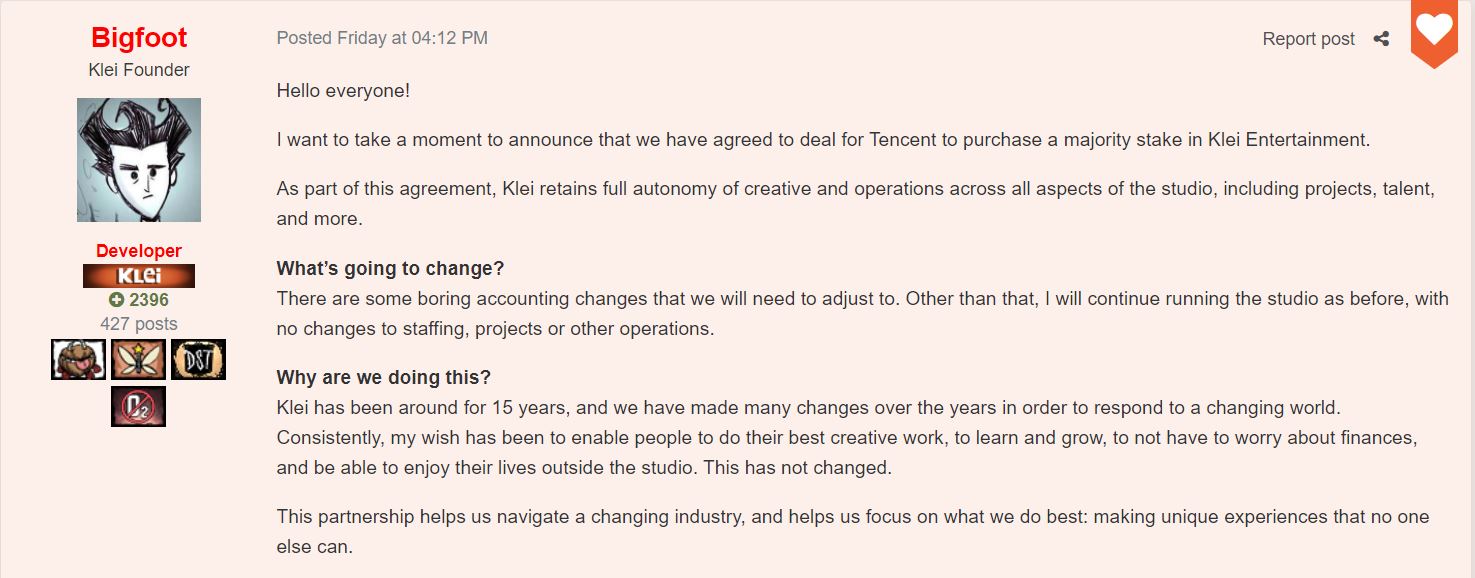
Task: Report this post
Action: [x=1308, y=39]
